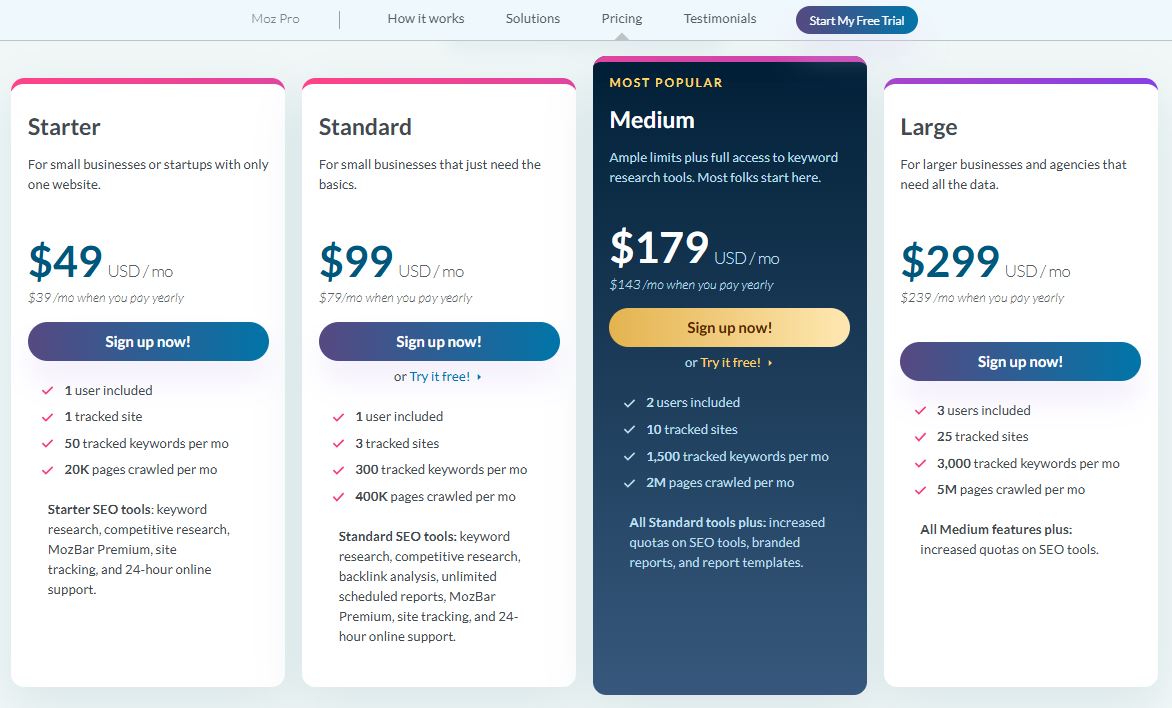Click checkmark next to 300 tracked keywords

[338, 470]
